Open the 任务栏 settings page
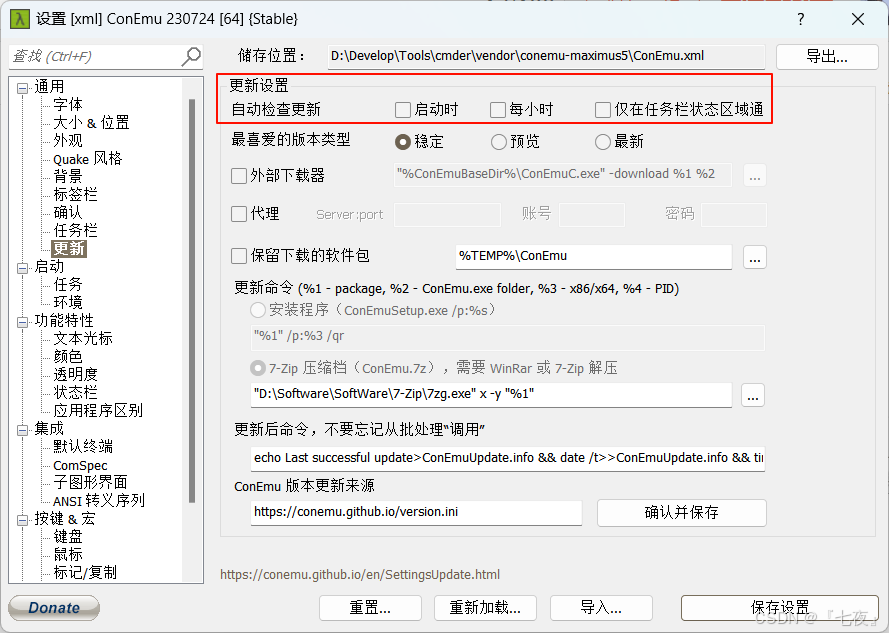The width and height of the screenshot is (889, 633). 75,230
